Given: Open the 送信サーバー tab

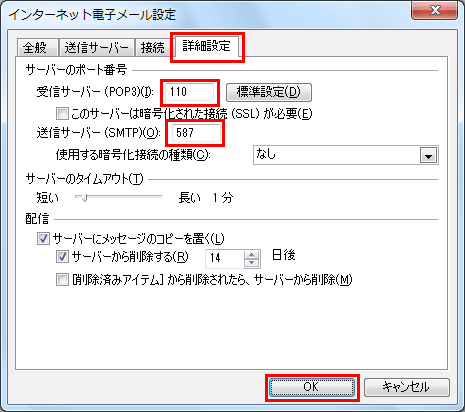Looking at the screenshot, I should click(97, 47).
